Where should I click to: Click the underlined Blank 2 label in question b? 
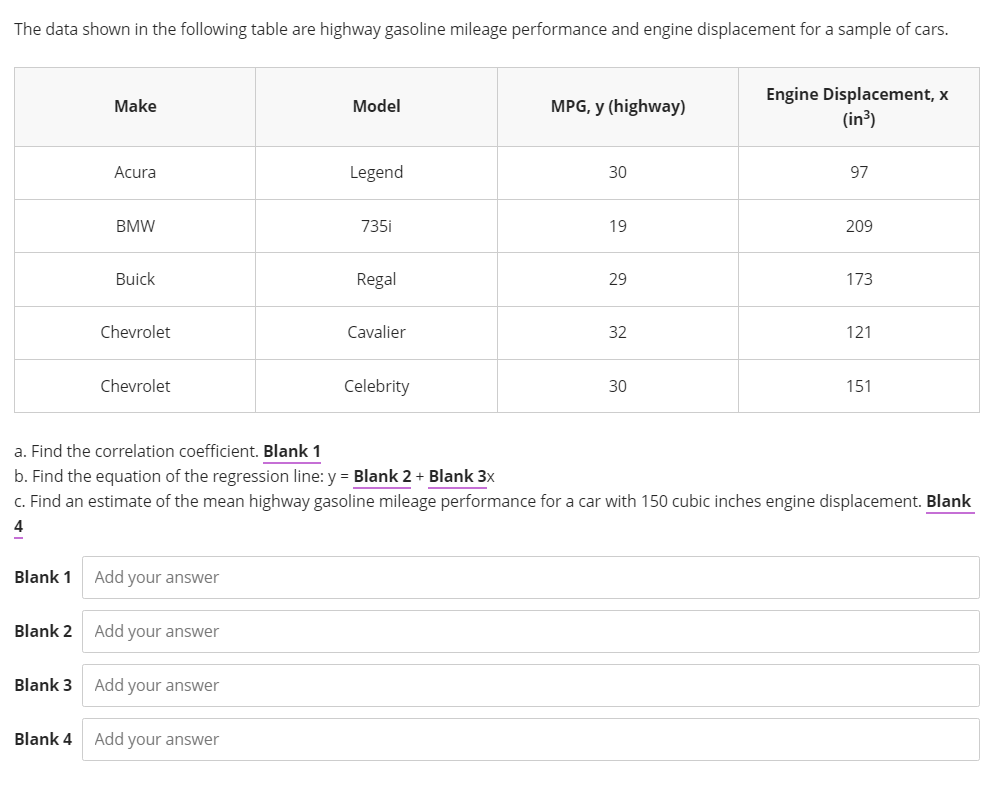[x=382, y=476]
